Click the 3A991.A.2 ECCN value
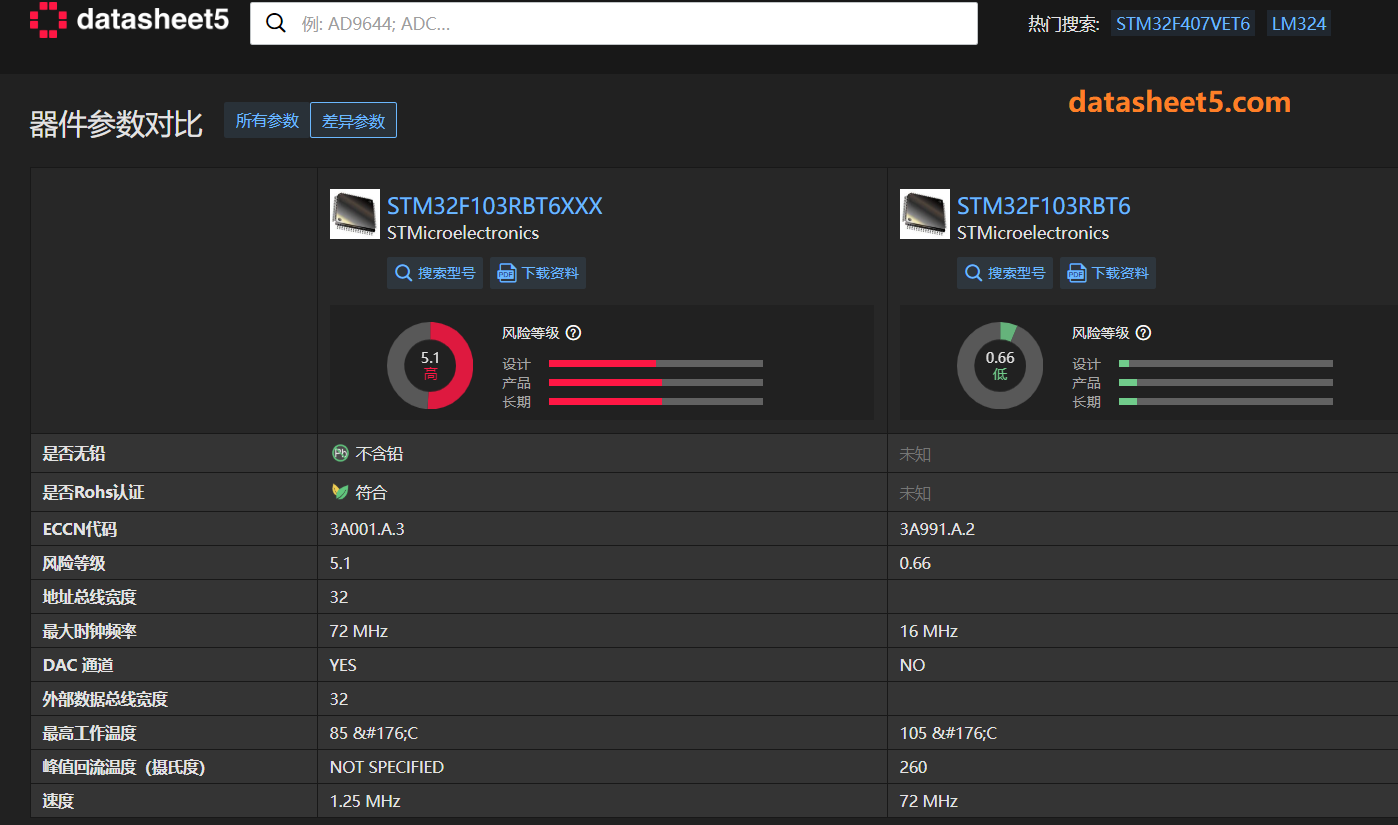 937,529
